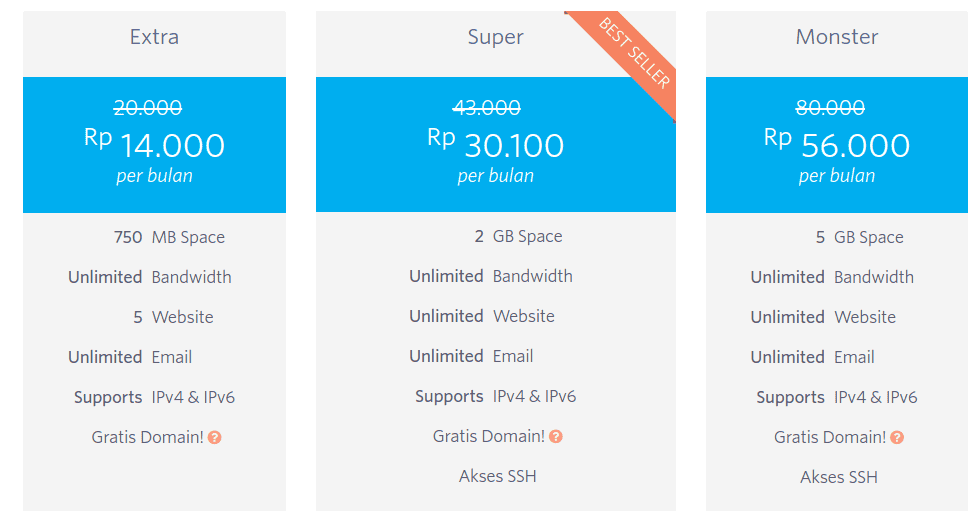
Task: Click Gratis Domain text in Monster plan
Action: click(830, 438)
